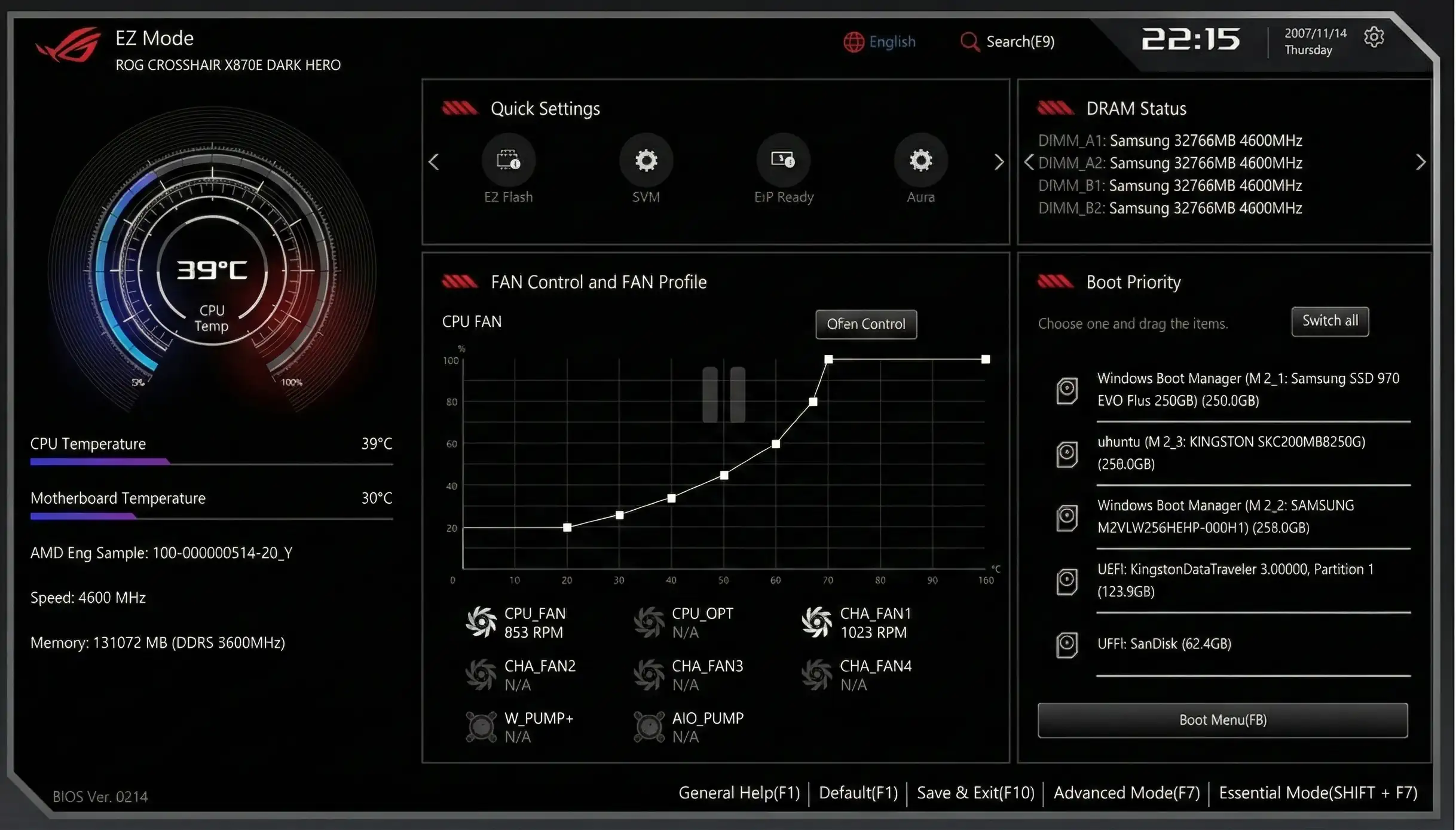The image size is (1456, 830).
Task: Click the AMD Eng Sample processor line
Action: tap(161, 553)
